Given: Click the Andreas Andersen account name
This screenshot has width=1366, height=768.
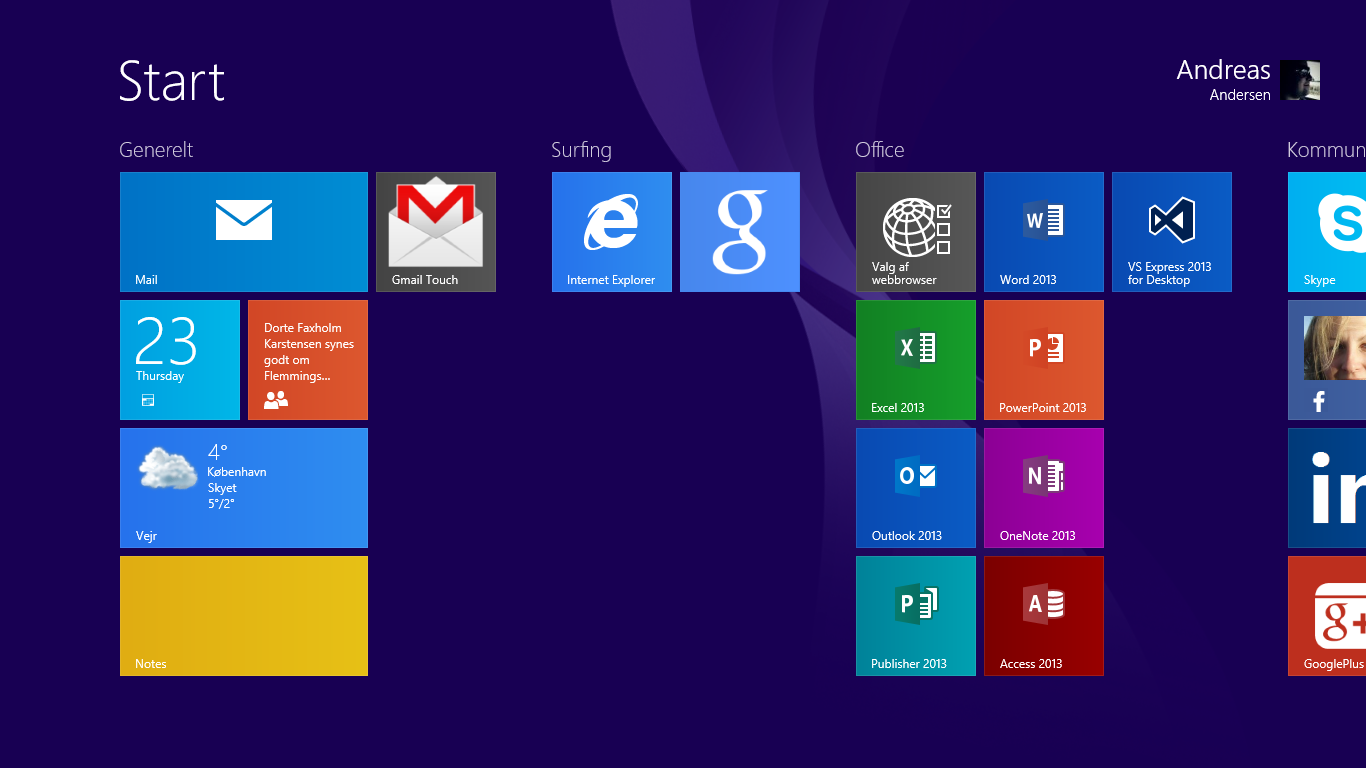Looking at the screenshot, I should coord(1224,80).
